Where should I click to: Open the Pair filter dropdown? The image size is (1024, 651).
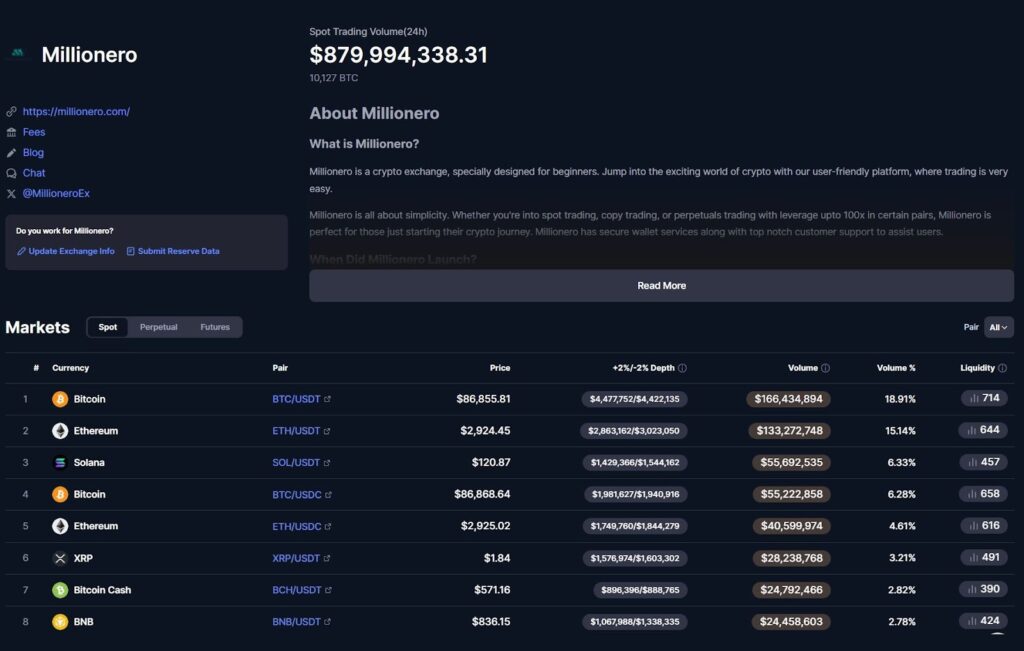click(x=998, y=327)
